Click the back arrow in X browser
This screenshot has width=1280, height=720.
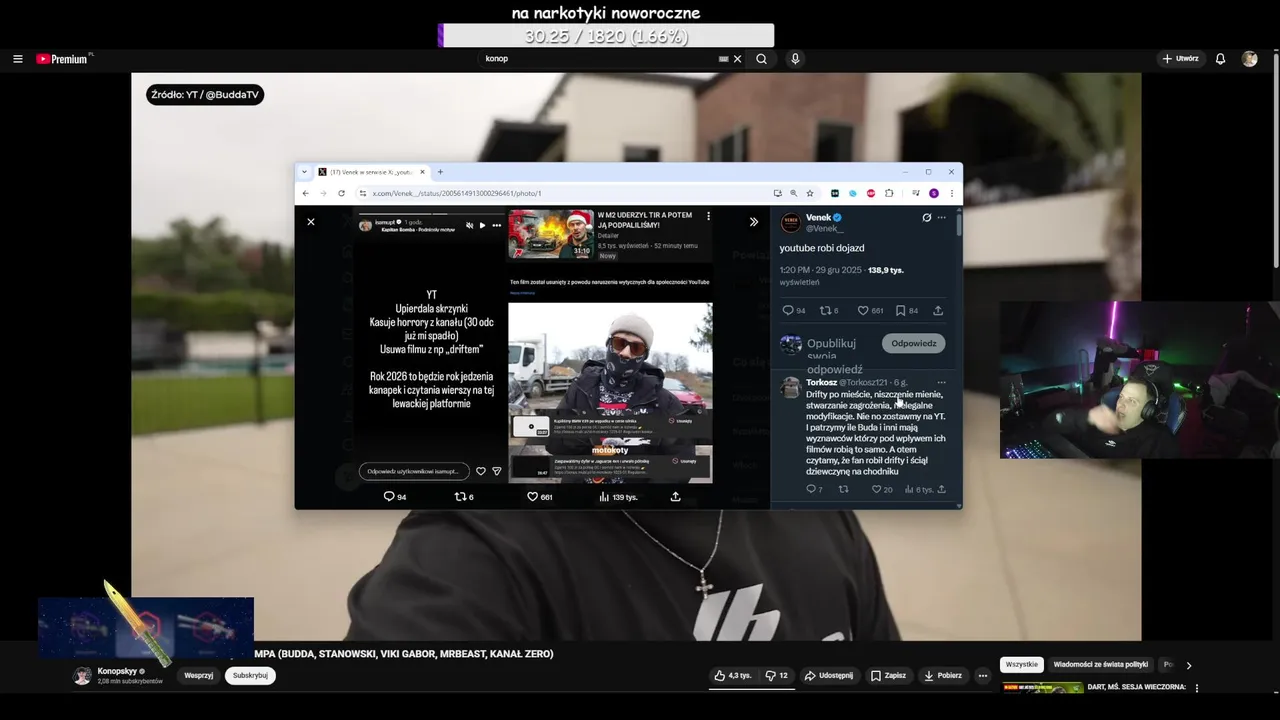[306, 193]
